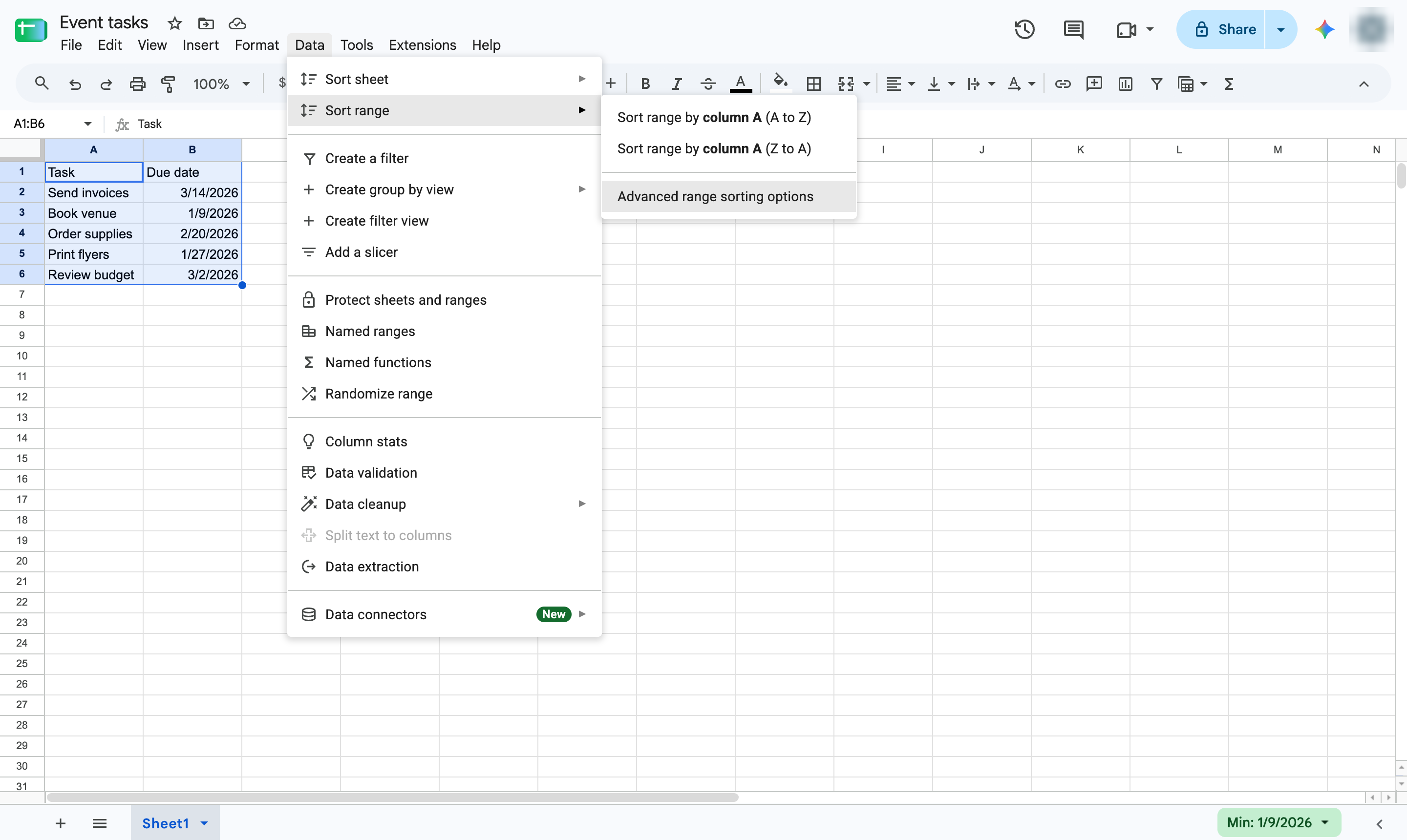Open the all sheets list button

click(x=100, y=823)
